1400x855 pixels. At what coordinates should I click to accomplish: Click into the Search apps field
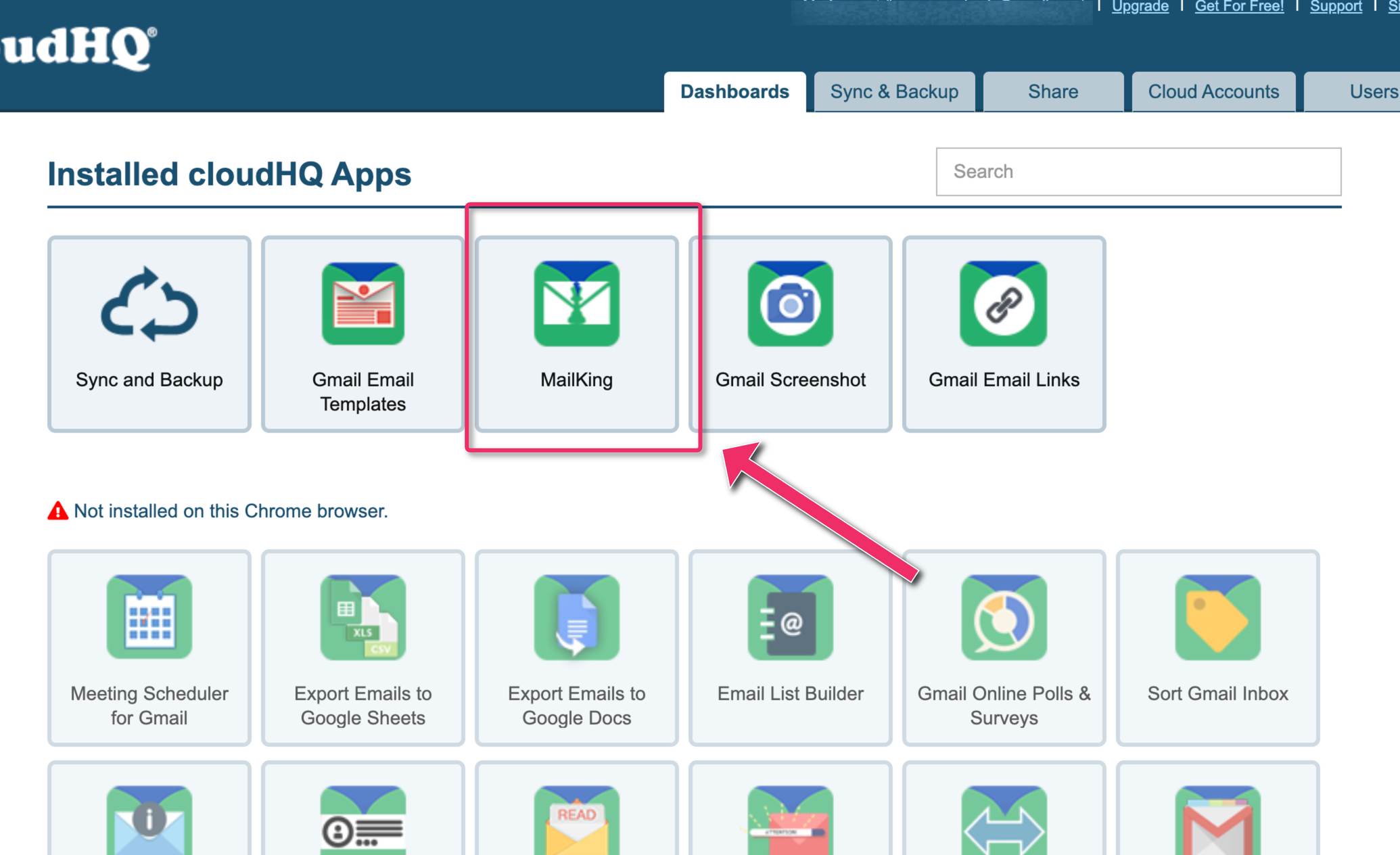coord(1138,172)
